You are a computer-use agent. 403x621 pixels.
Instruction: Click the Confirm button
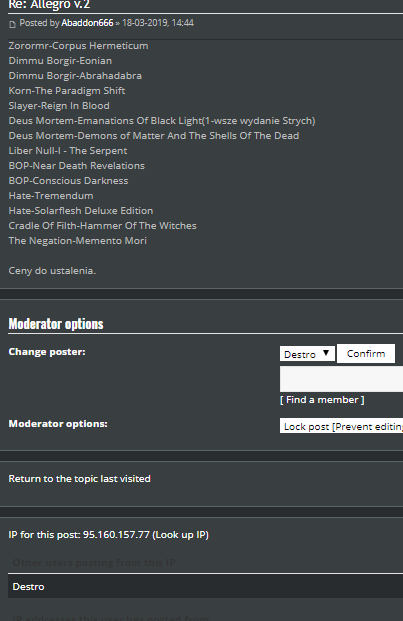(366, 353)
